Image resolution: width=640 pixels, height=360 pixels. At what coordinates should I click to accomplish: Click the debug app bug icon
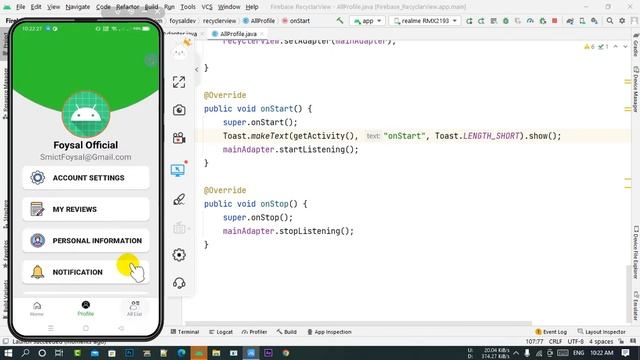(506, 21)
